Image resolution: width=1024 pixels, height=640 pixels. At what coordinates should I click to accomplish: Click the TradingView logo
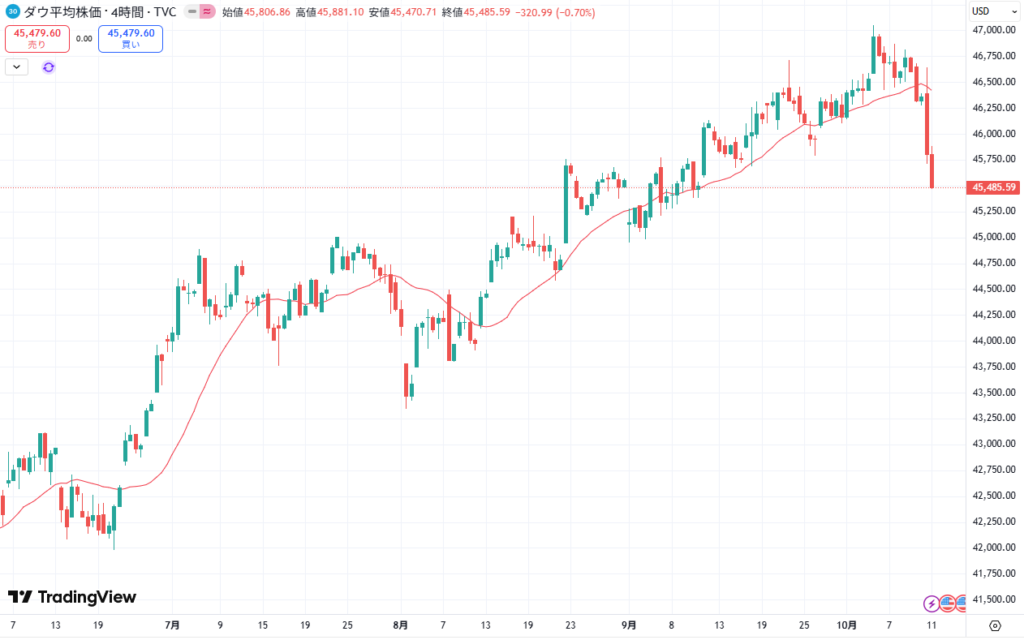[71, 597]
